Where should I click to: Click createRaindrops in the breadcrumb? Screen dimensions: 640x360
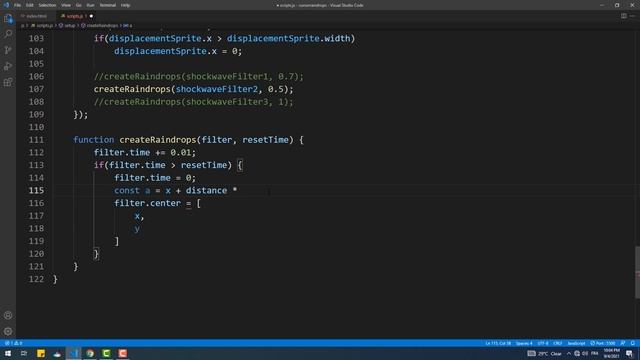click(x=102, y=25)
